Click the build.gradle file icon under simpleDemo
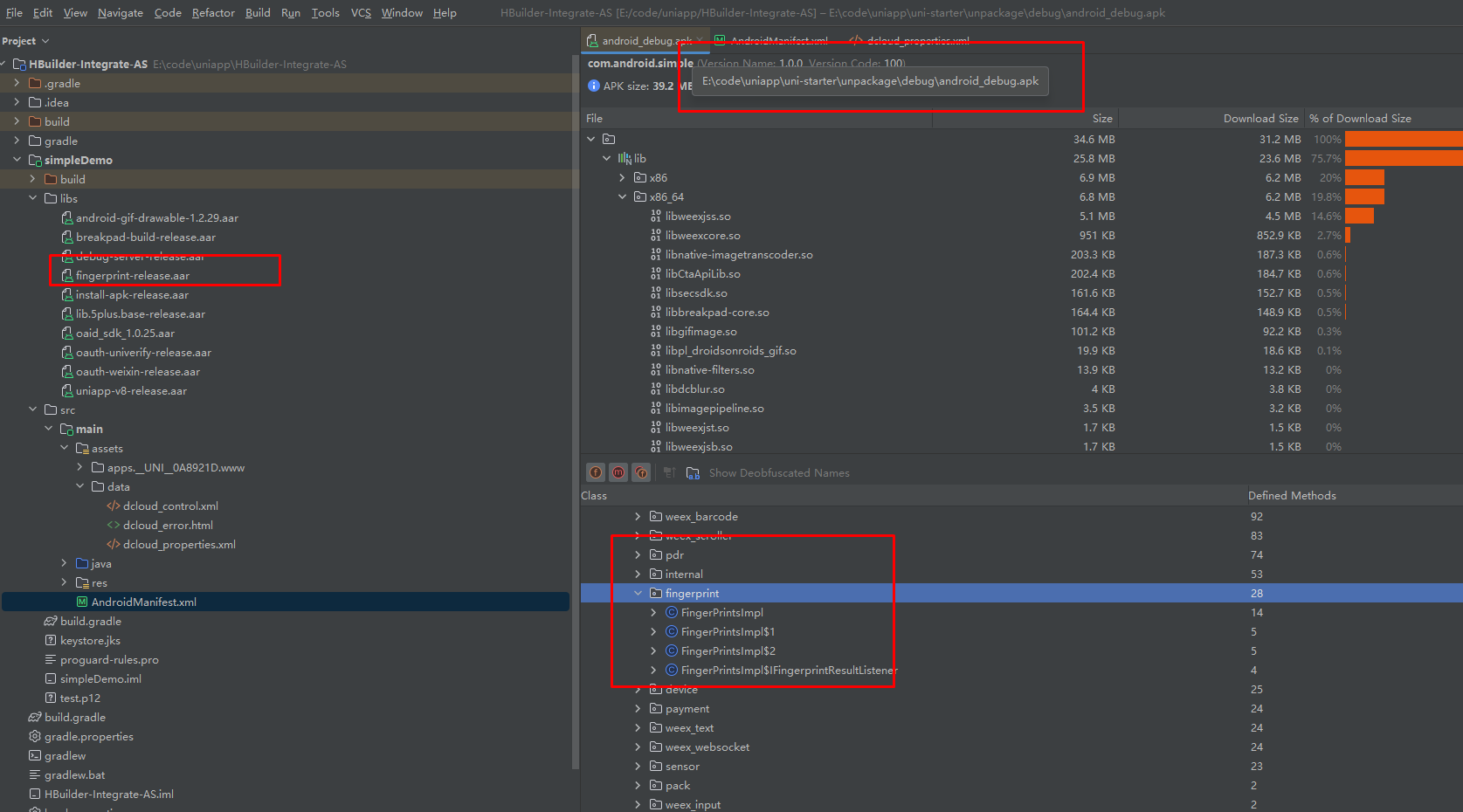This screenshot has width=1463, height=812. 51,621
